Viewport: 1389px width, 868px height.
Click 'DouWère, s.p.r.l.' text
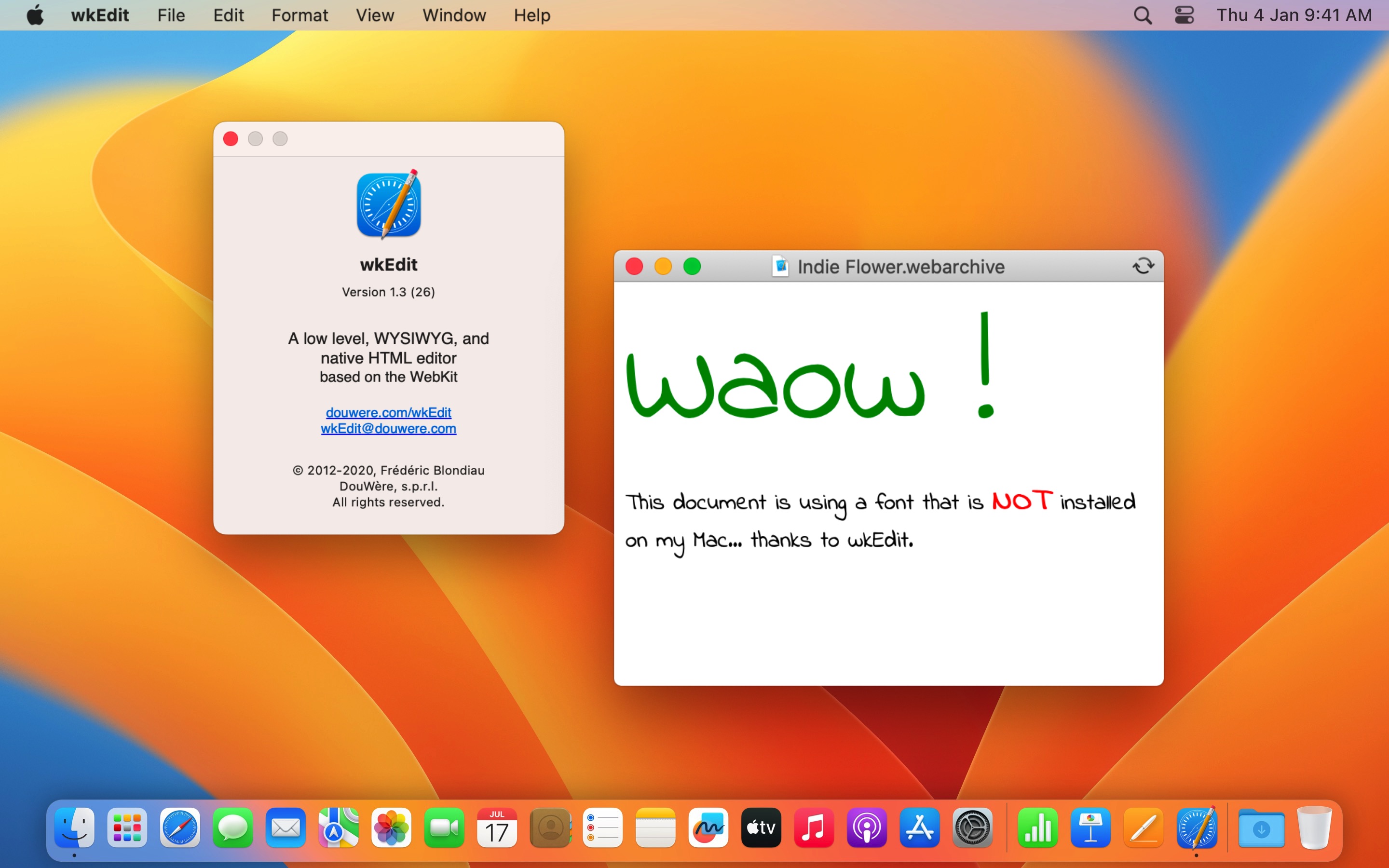[x=389, y=486]
